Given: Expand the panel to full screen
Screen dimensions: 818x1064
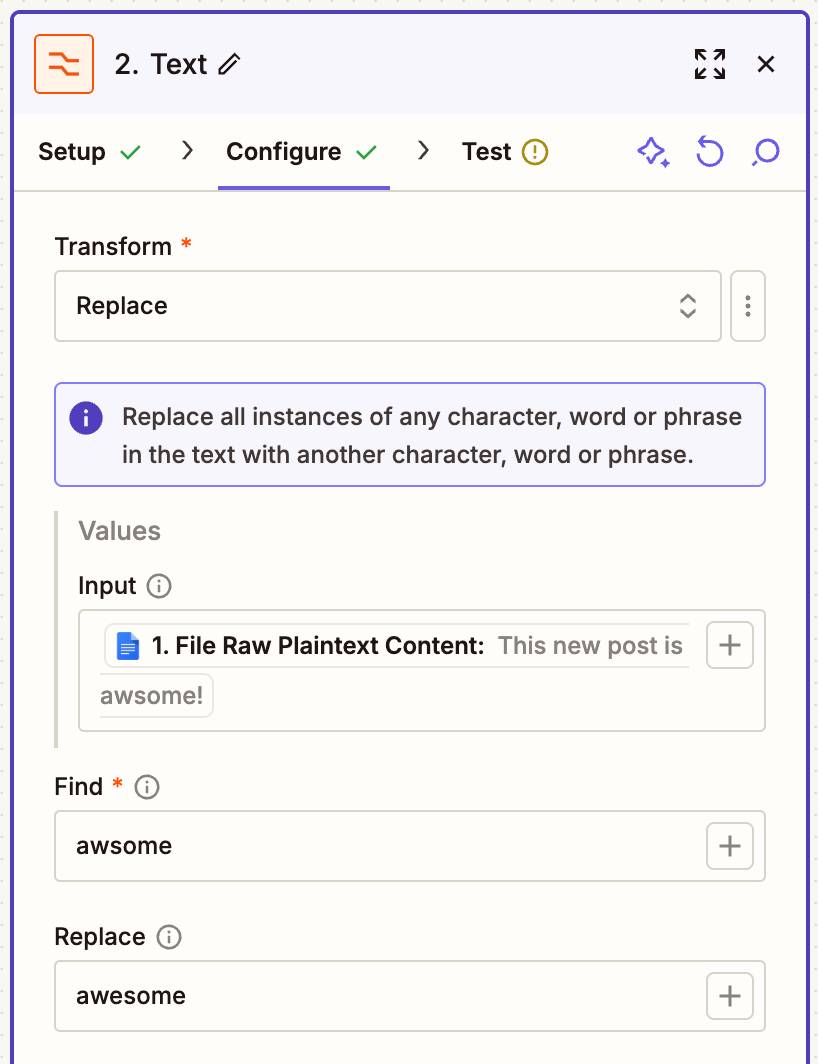Looking at the screenshot, I should (709, 64).
